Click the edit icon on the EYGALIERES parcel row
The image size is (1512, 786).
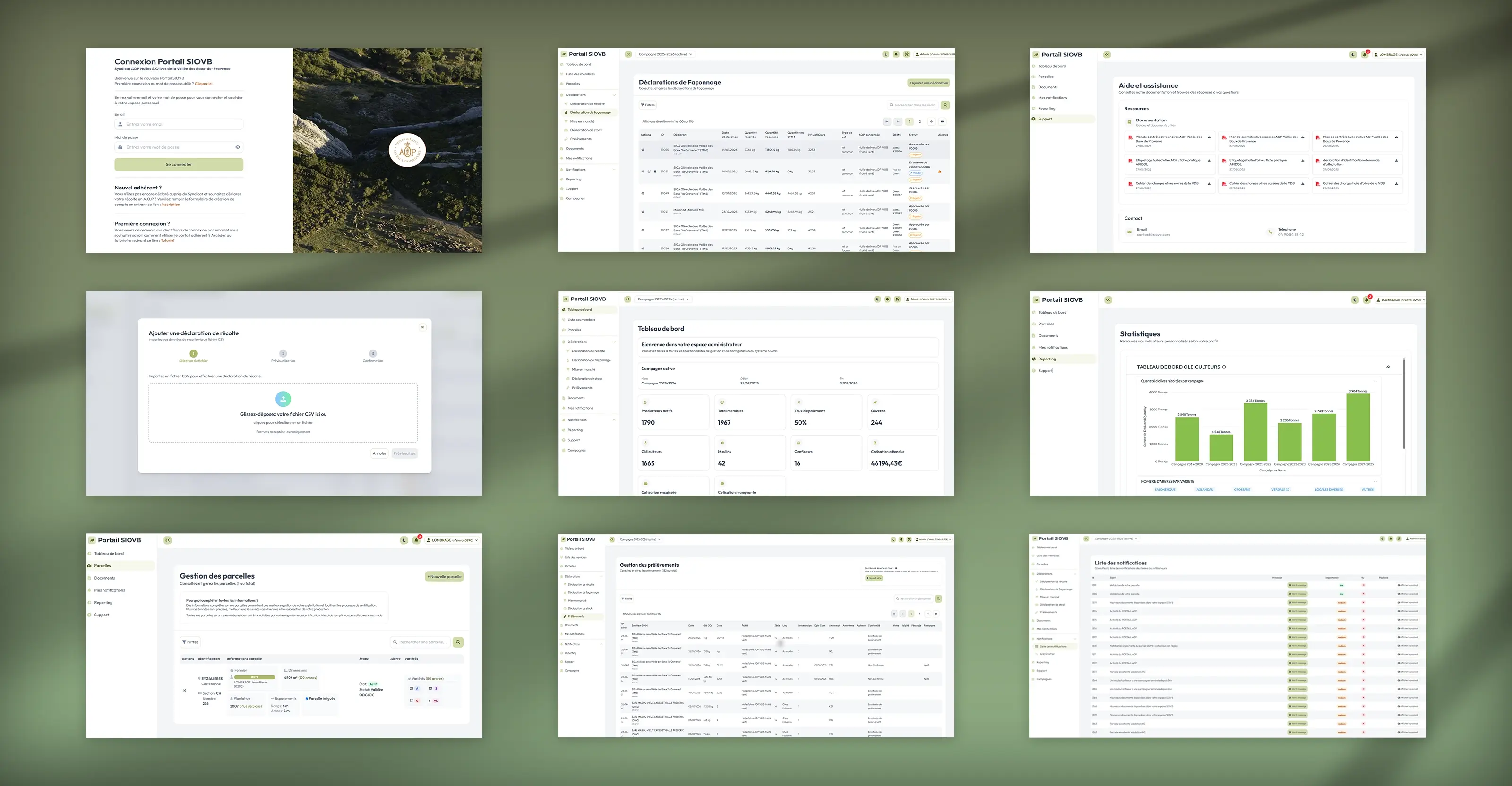pyautogui.click(x=184, y=691)
